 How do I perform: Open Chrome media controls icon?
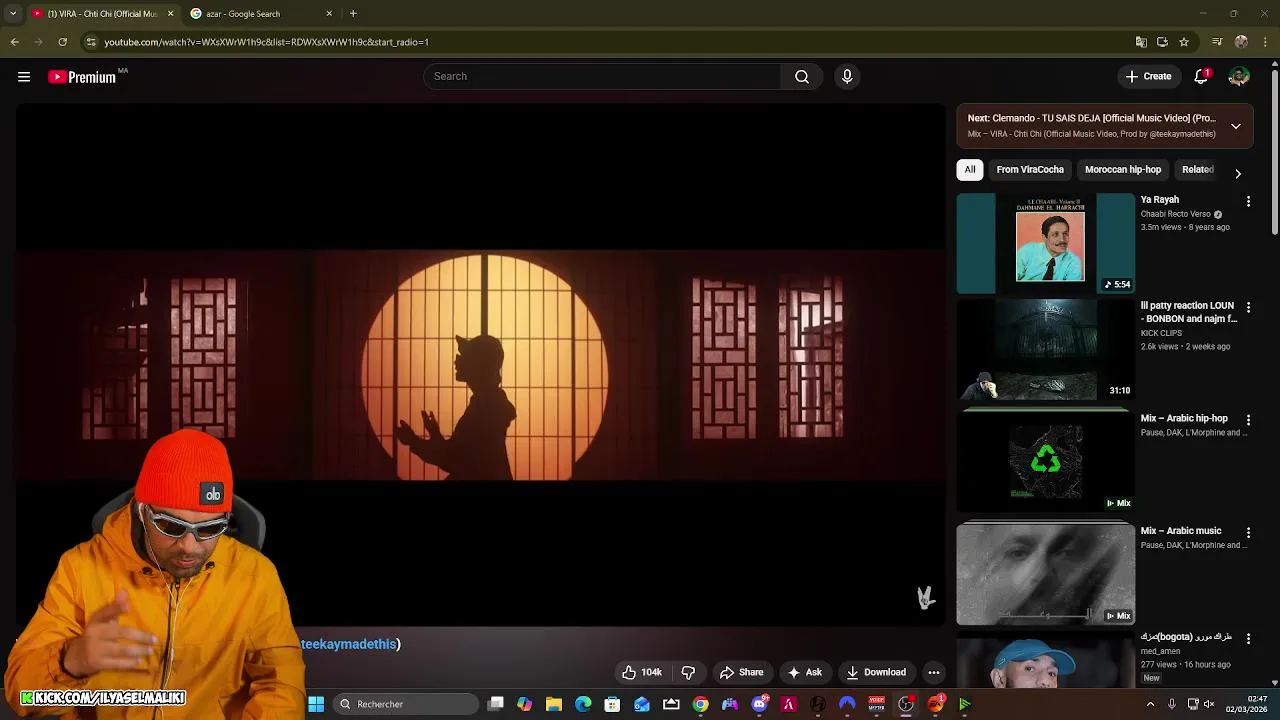[1217, 42]
